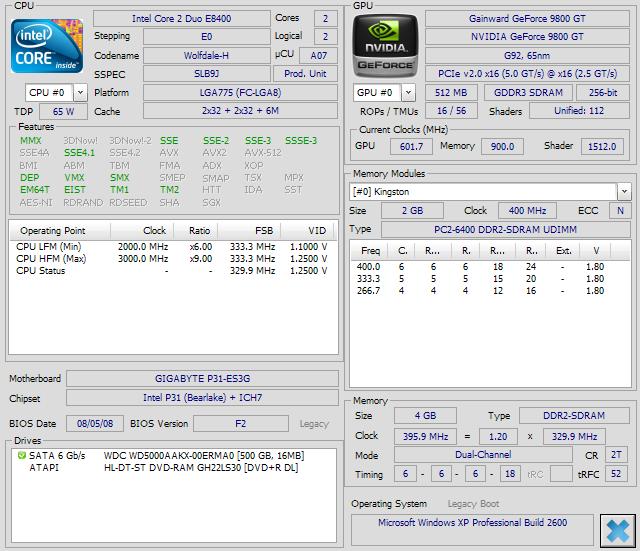
Task: Click the CR 2T value field
Action: (x=616, y=455)
